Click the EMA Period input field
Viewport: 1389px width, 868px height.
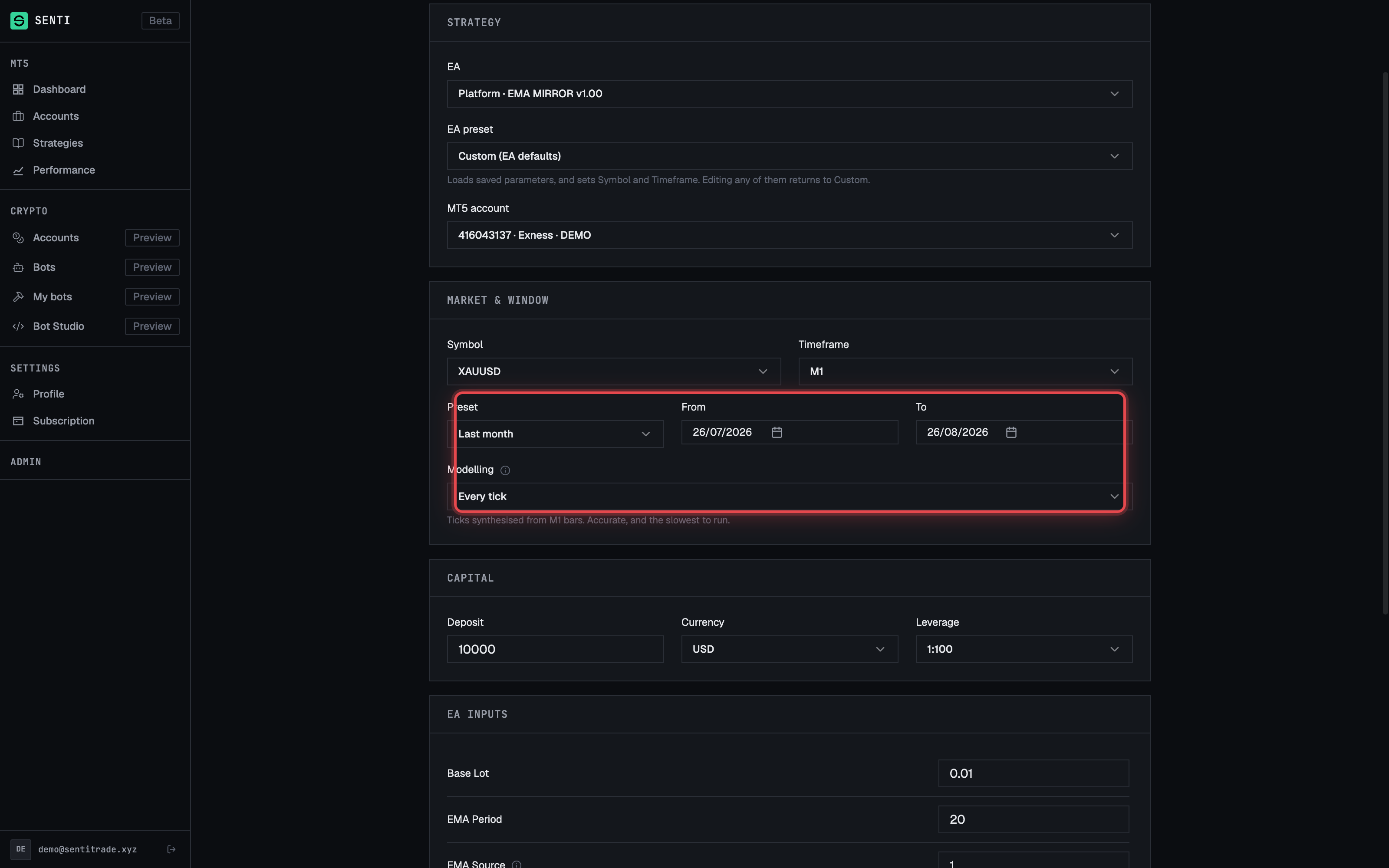tap(1033, 819)
